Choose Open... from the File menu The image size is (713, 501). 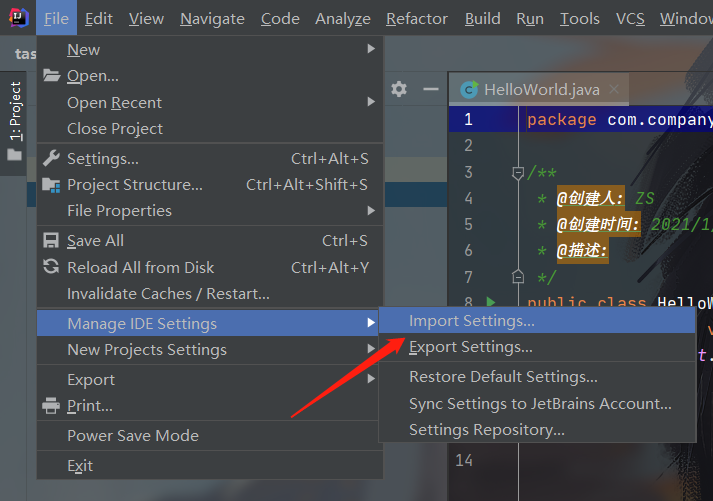(210, 75)
